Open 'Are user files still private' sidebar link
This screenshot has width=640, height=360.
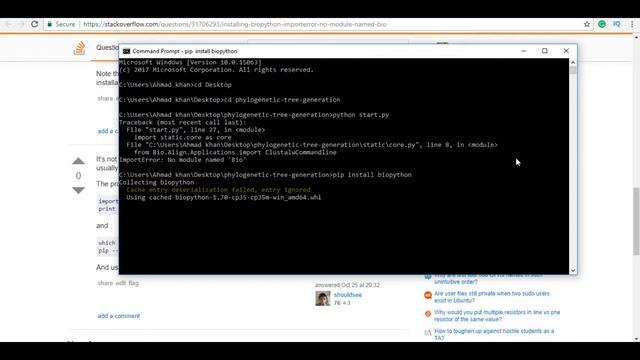492,297
